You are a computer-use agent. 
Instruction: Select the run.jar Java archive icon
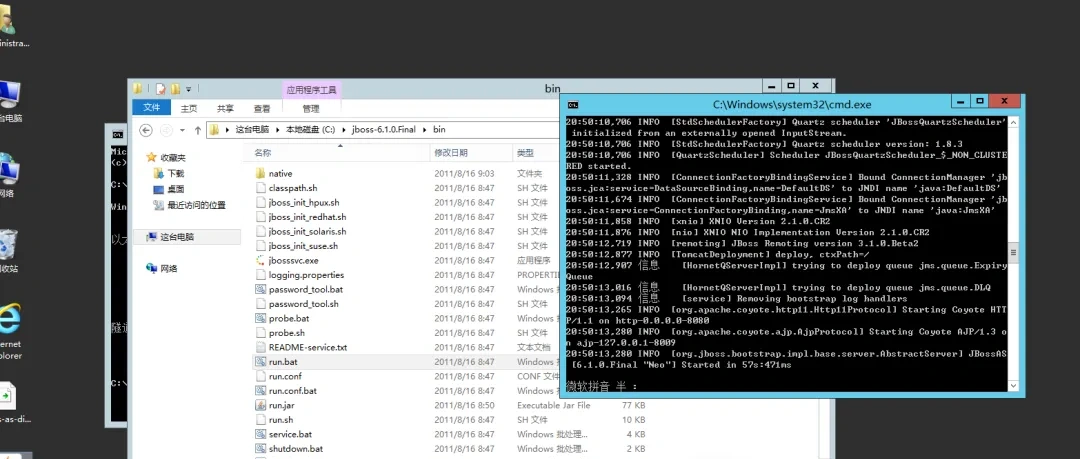point(260,405)
